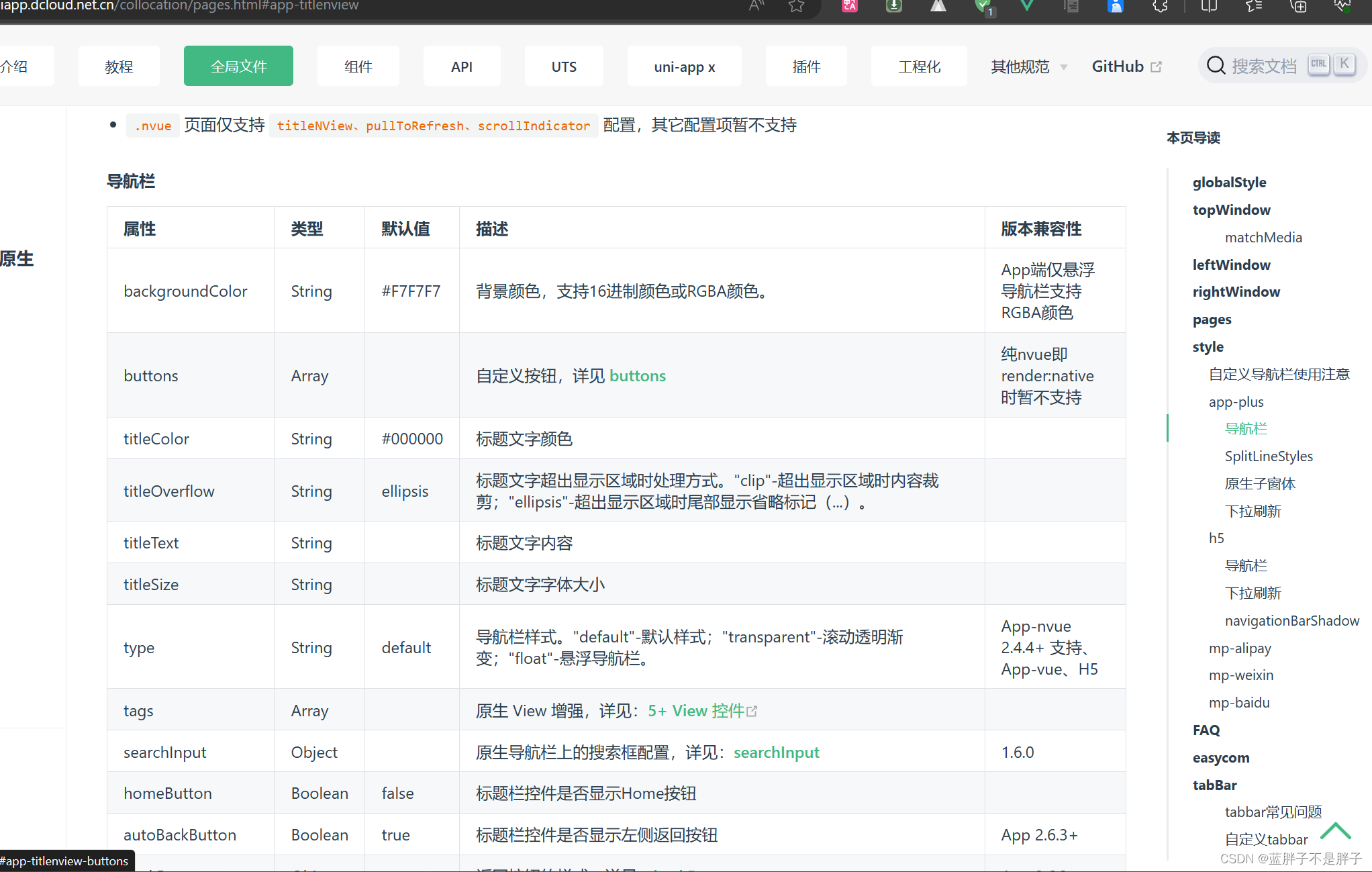Screen dimensions: 1372x872
Task: Jump to mp-baidu in outline
Action: [1239, 702]
